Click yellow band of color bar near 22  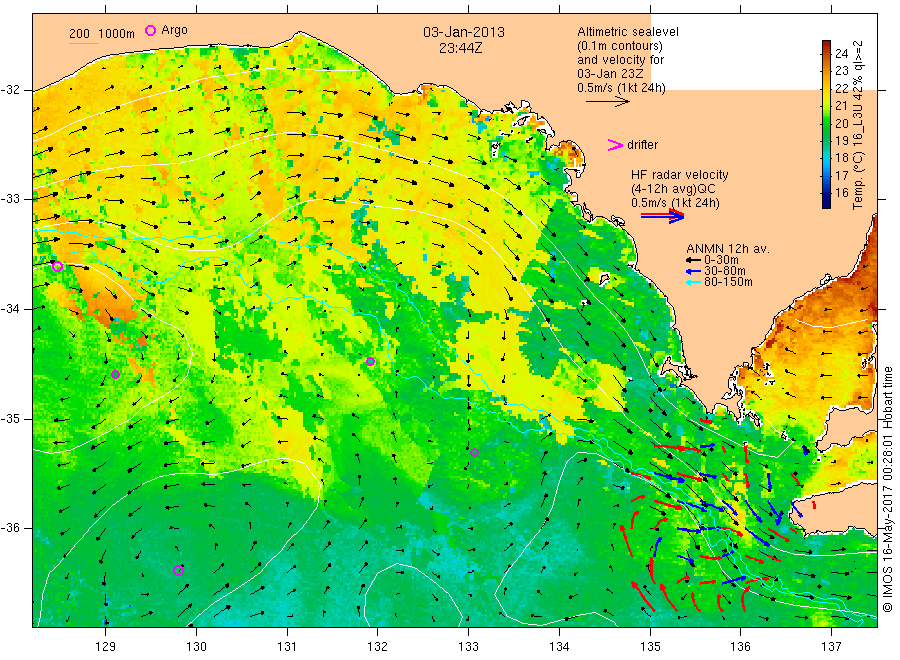click(x=826, y=89)
